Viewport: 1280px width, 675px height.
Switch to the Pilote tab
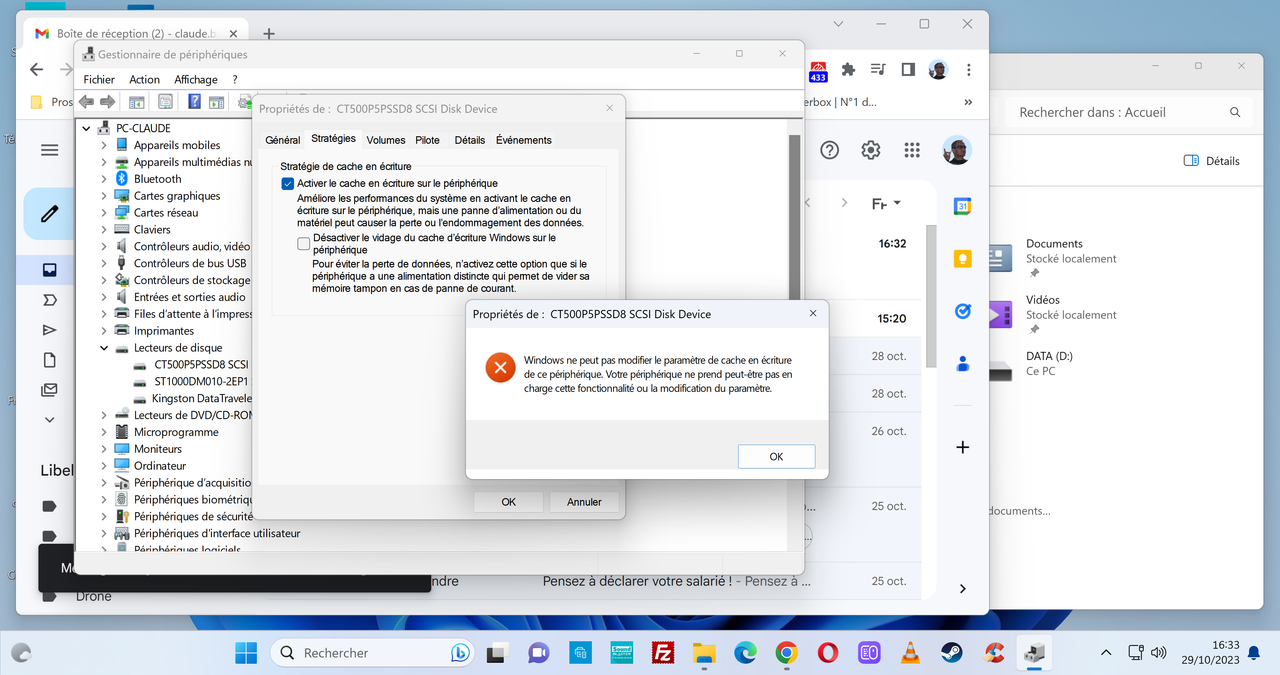coord(428,140)
